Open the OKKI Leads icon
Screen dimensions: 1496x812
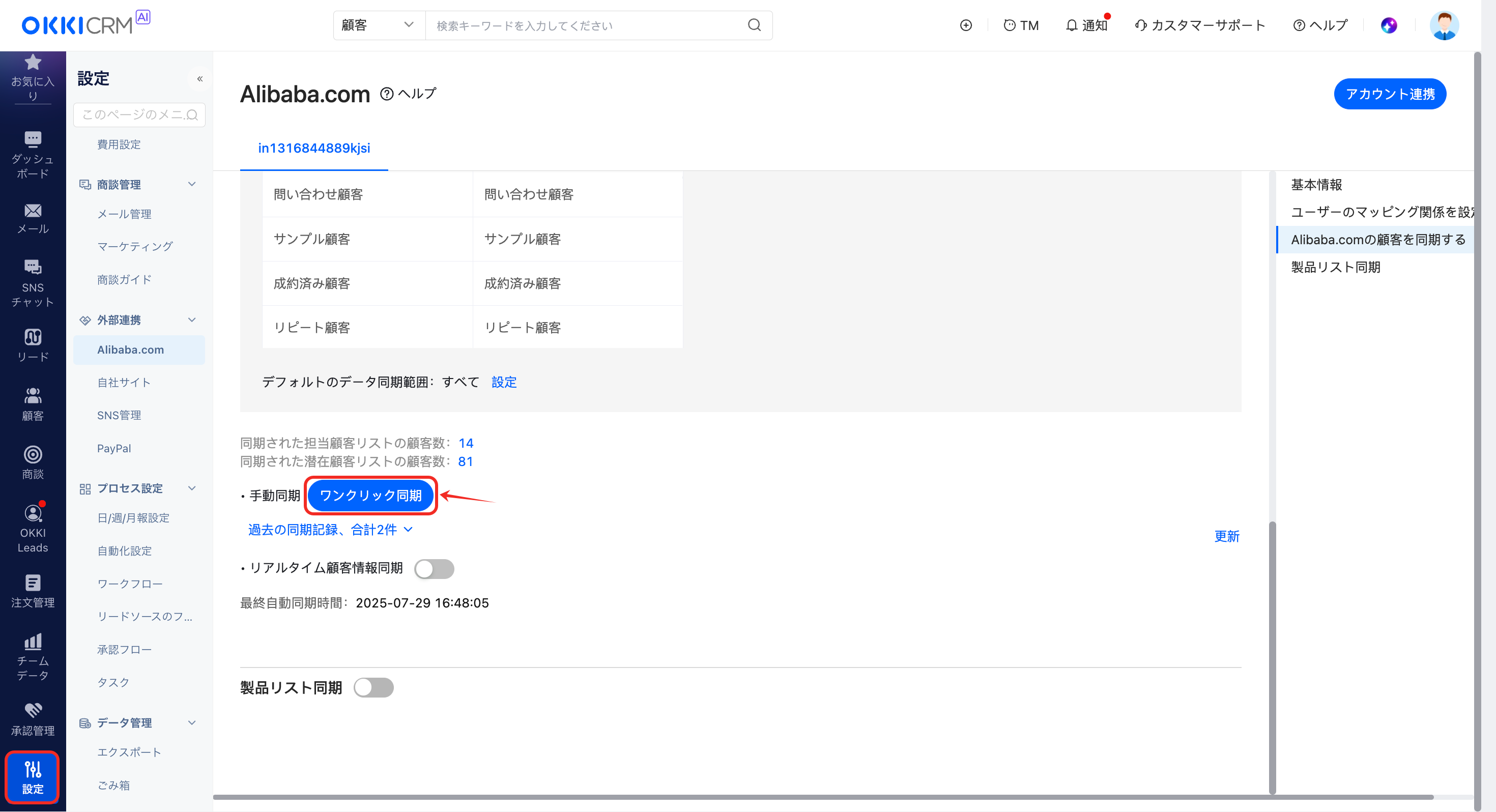coord(33,512)
